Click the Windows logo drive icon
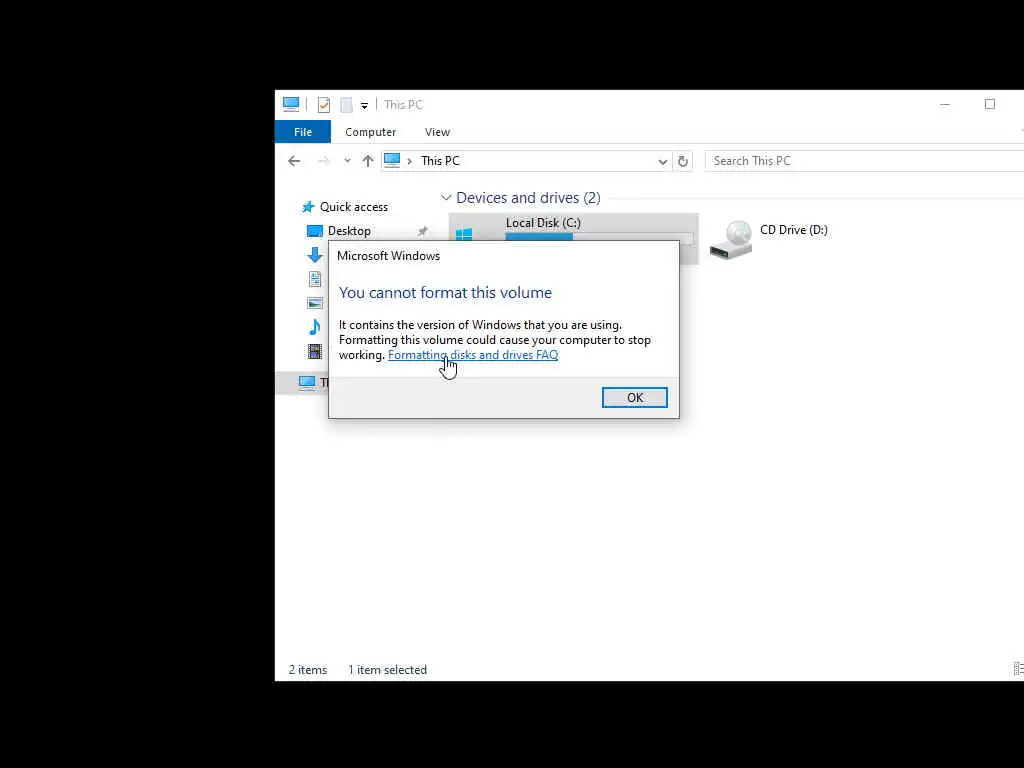The height and width of the screenshot is (768, 1024). coord(464,234)
